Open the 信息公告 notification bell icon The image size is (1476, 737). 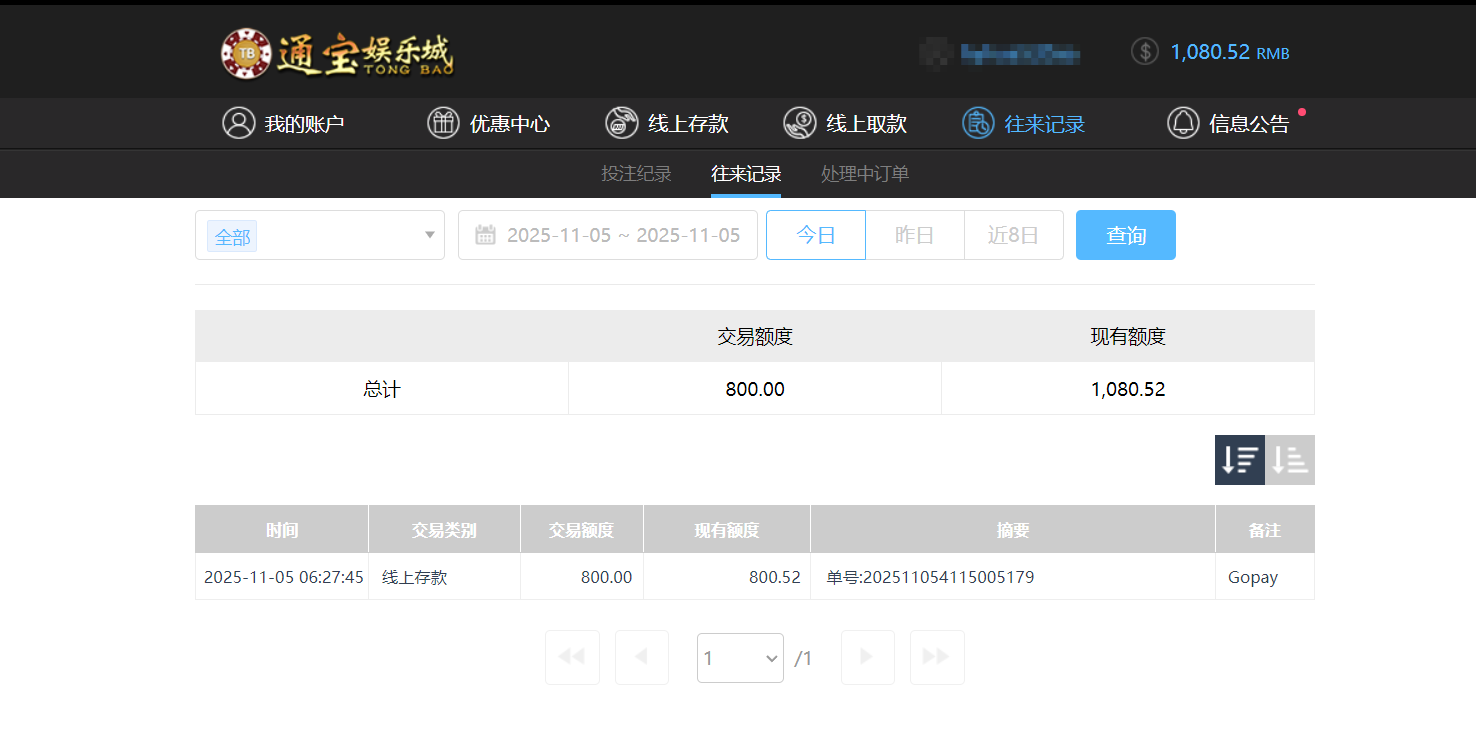click(x=1184, y=123)
